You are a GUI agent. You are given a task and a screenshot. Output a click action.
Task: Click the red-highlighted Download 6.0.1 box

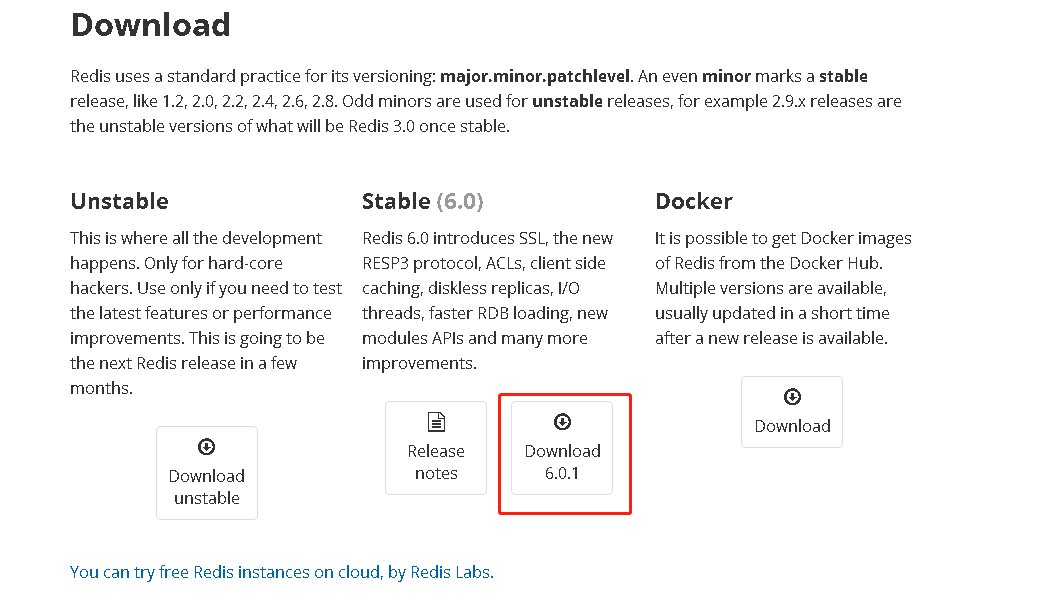pyautogui.click(x=563, y=453)
